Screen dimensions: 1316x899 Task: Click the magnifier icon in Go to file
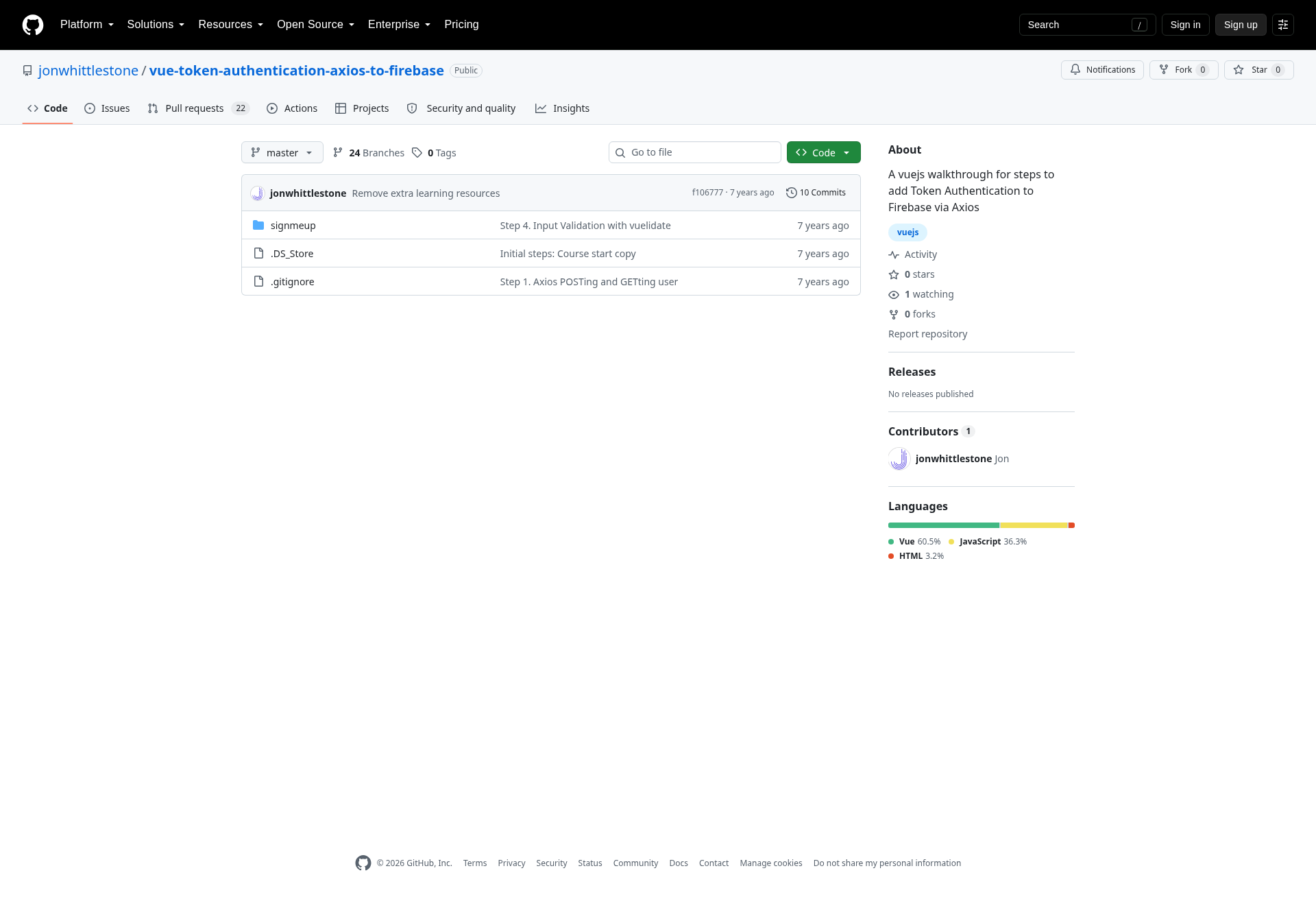620,152
